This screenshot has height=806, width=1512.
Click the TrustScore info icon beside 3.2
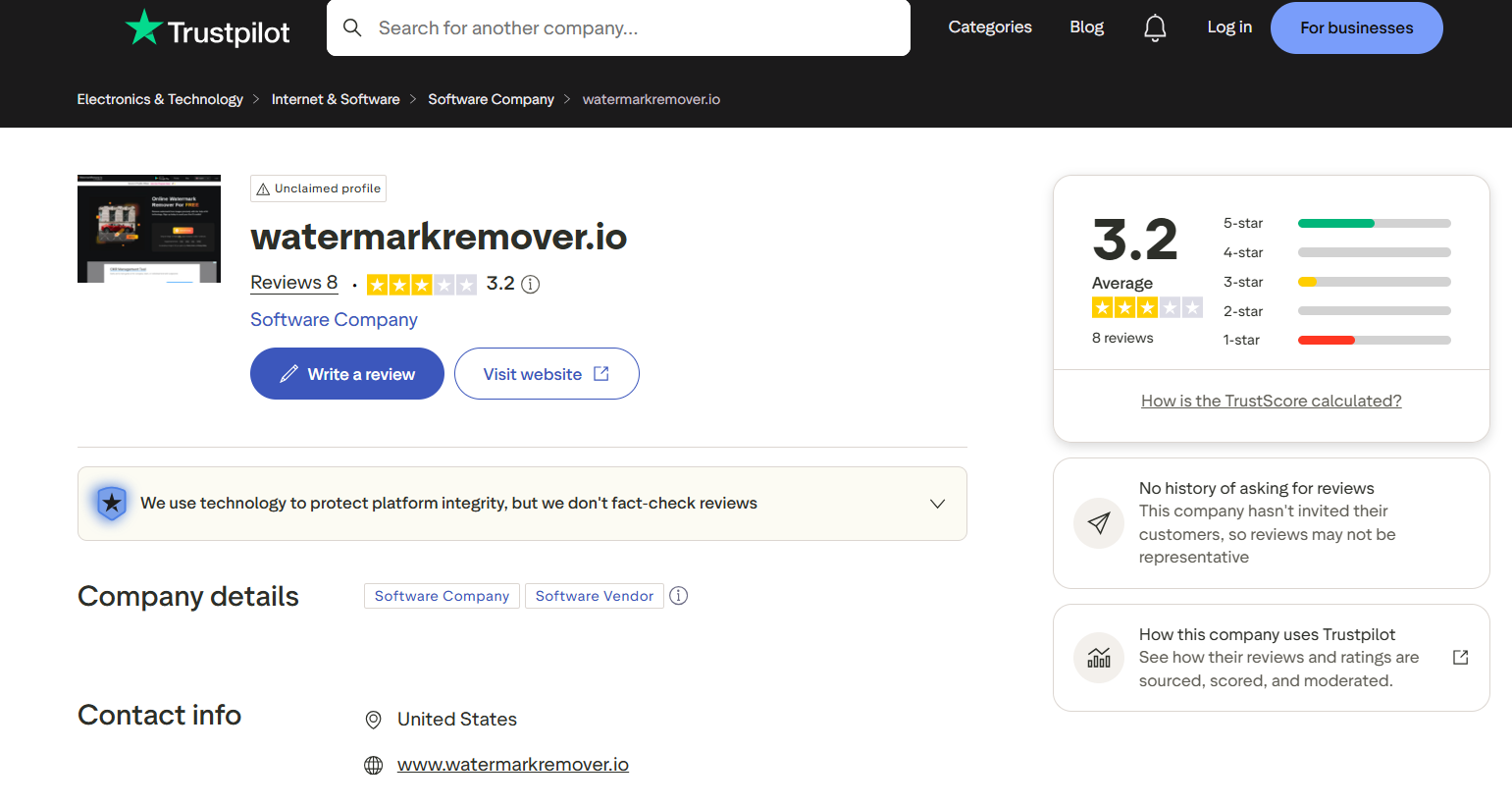(x=531, y=285)
